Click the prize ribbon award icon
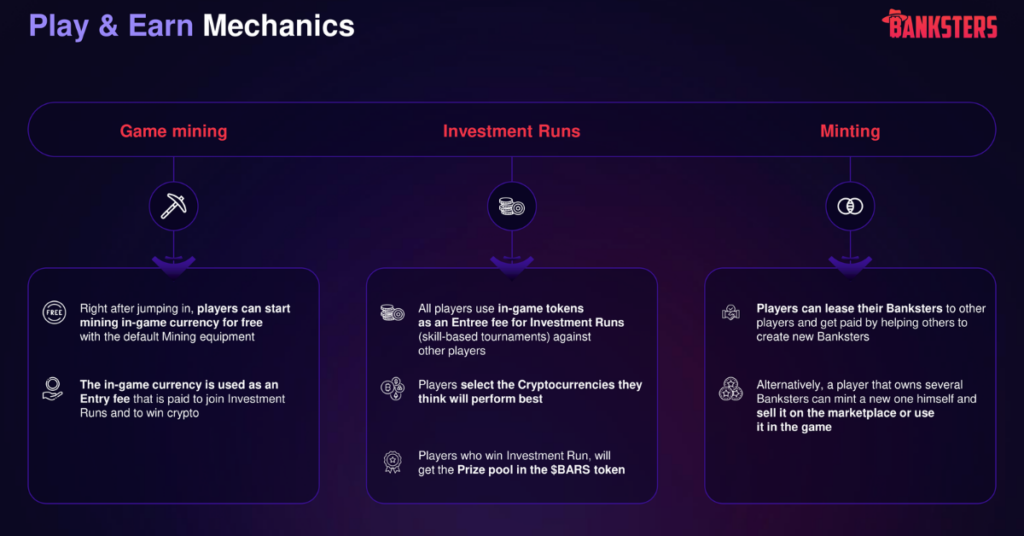 coord(392,462)
